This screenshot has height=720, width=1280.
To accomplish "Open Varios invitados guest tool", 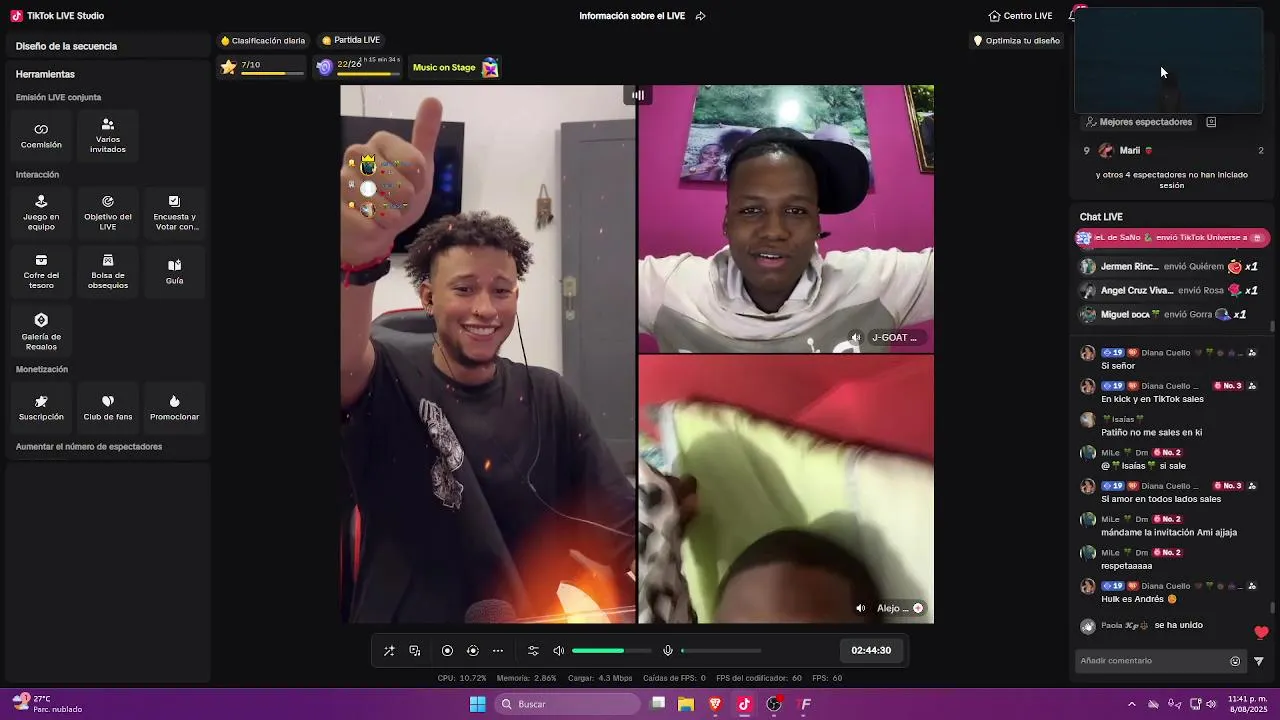I will [x=108, y=135].
